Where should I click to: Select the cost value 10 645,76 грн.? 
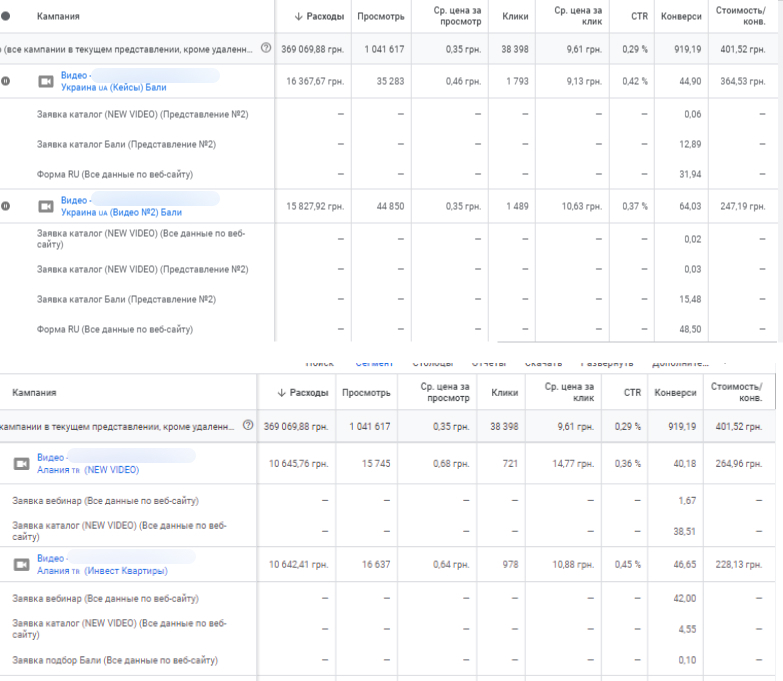(299, 464)
